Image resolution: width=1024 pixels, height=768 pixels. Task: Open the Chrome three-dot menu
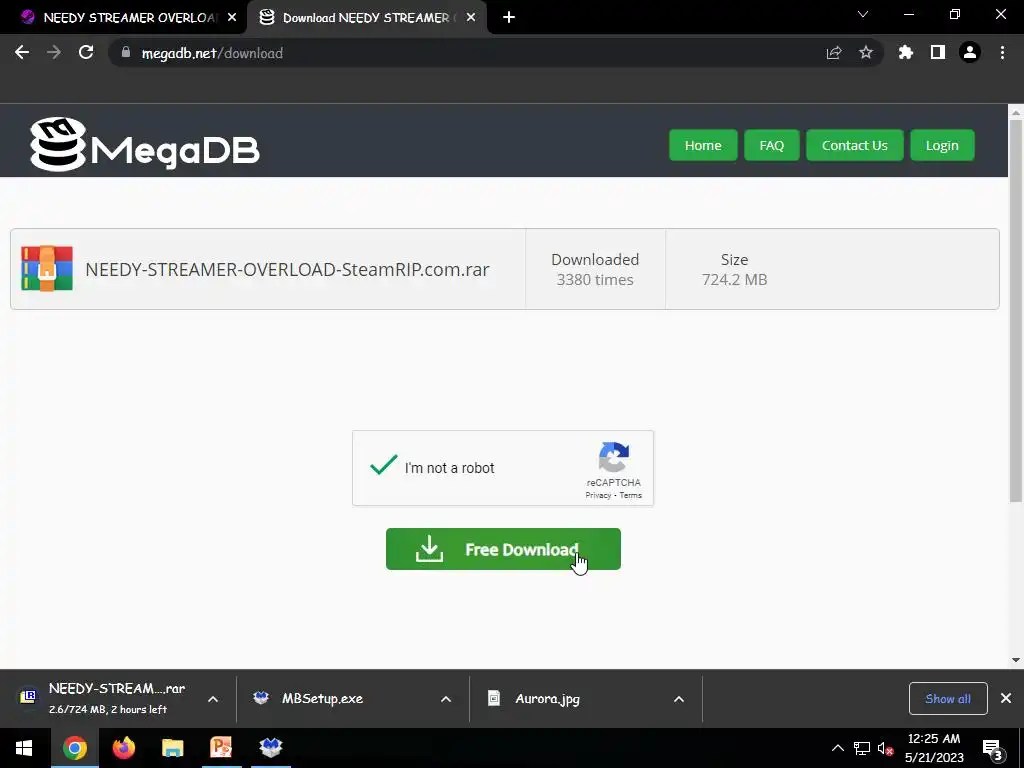coord(1002,53)
